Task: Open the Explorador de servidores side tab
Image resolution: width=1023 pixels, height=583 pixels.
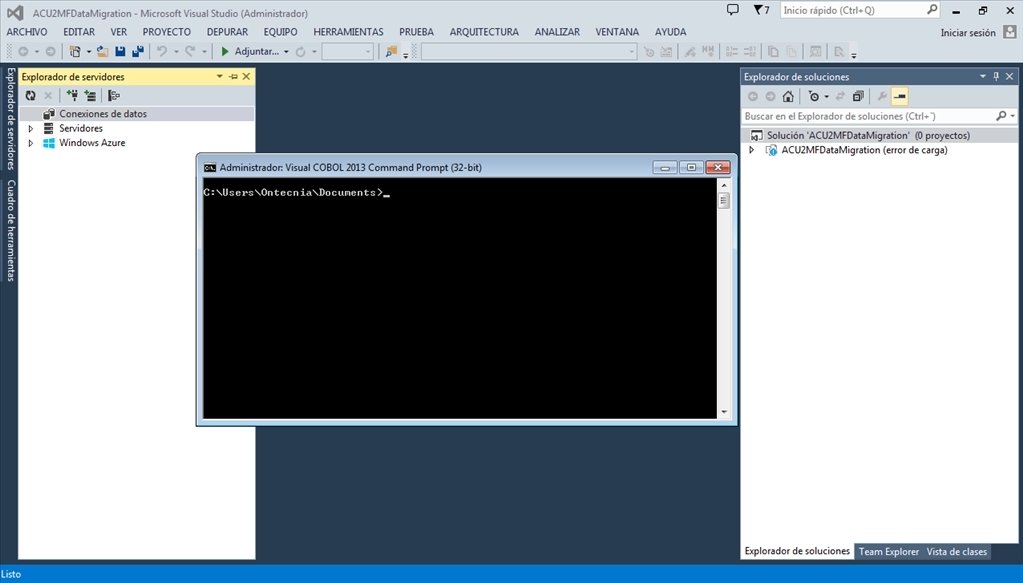Action: click(x=10, y=119)
